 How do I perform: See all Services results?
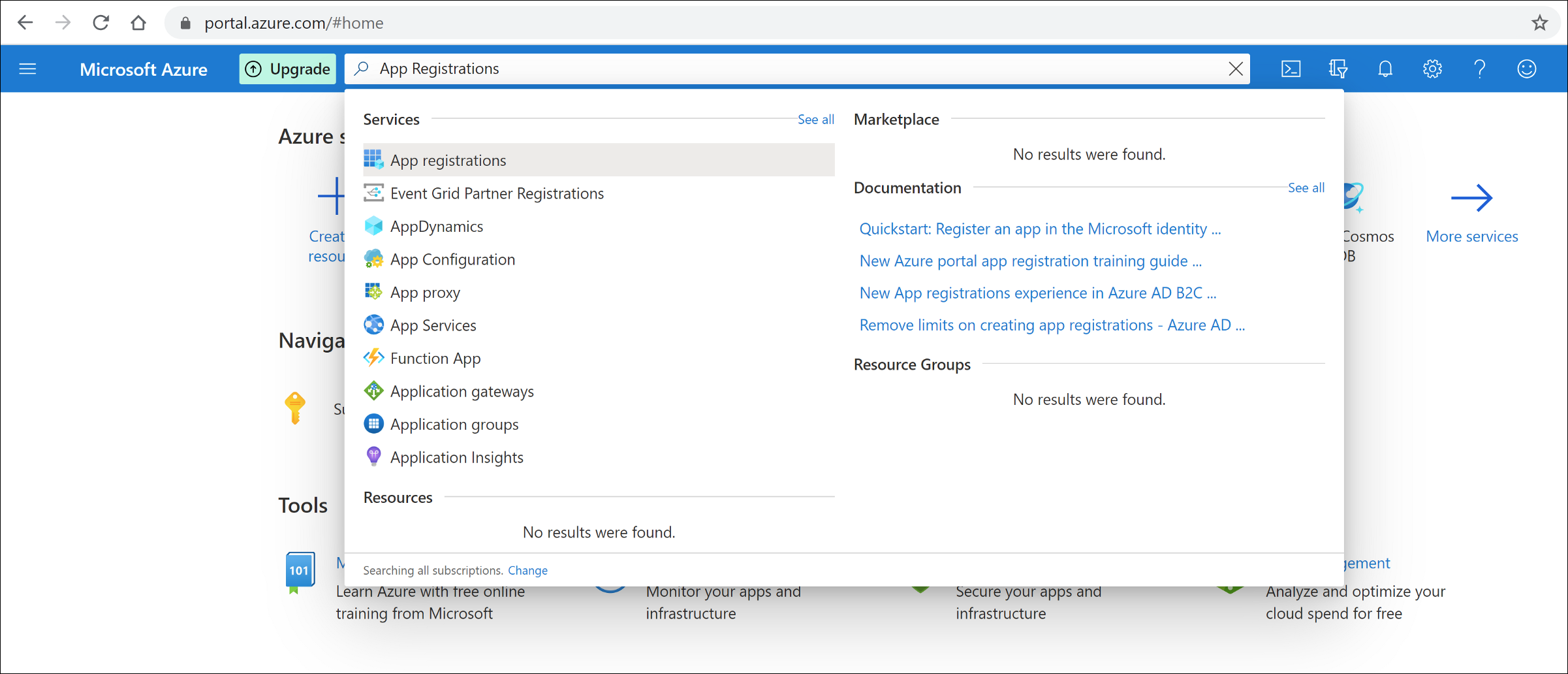coord(815,120)
